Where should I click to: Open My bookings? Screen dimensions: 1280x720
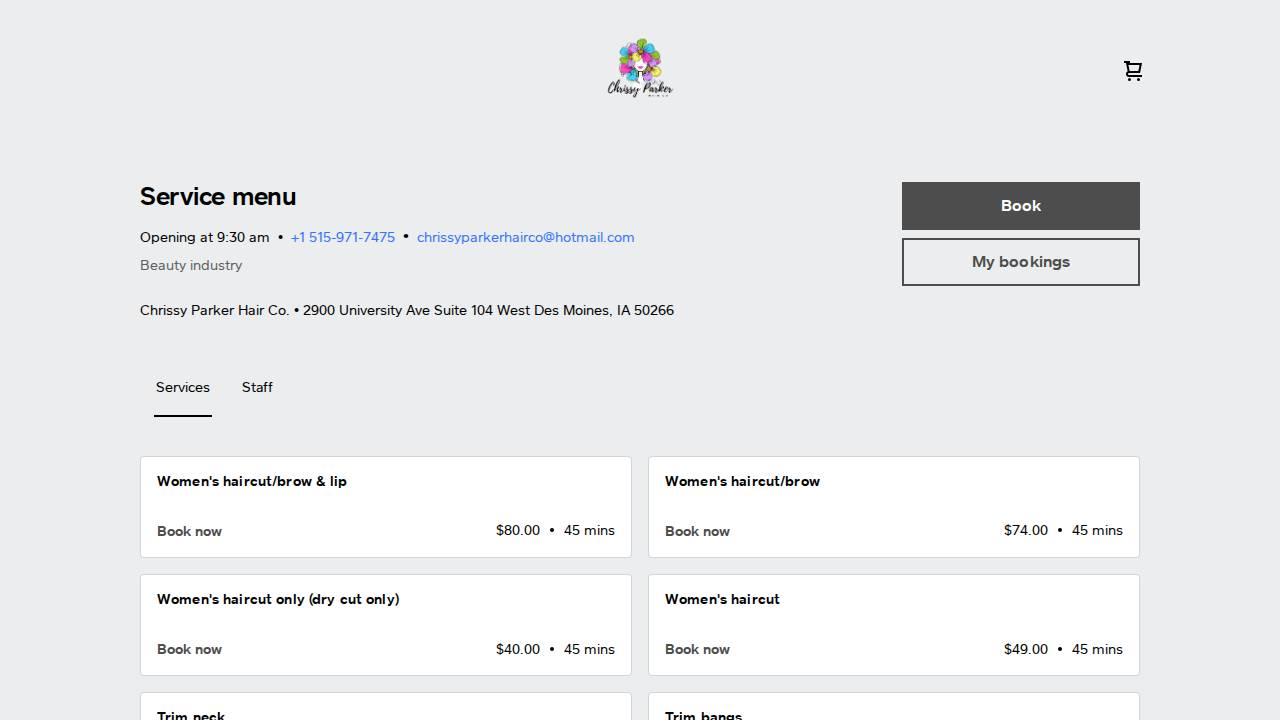pos(1020,261)
